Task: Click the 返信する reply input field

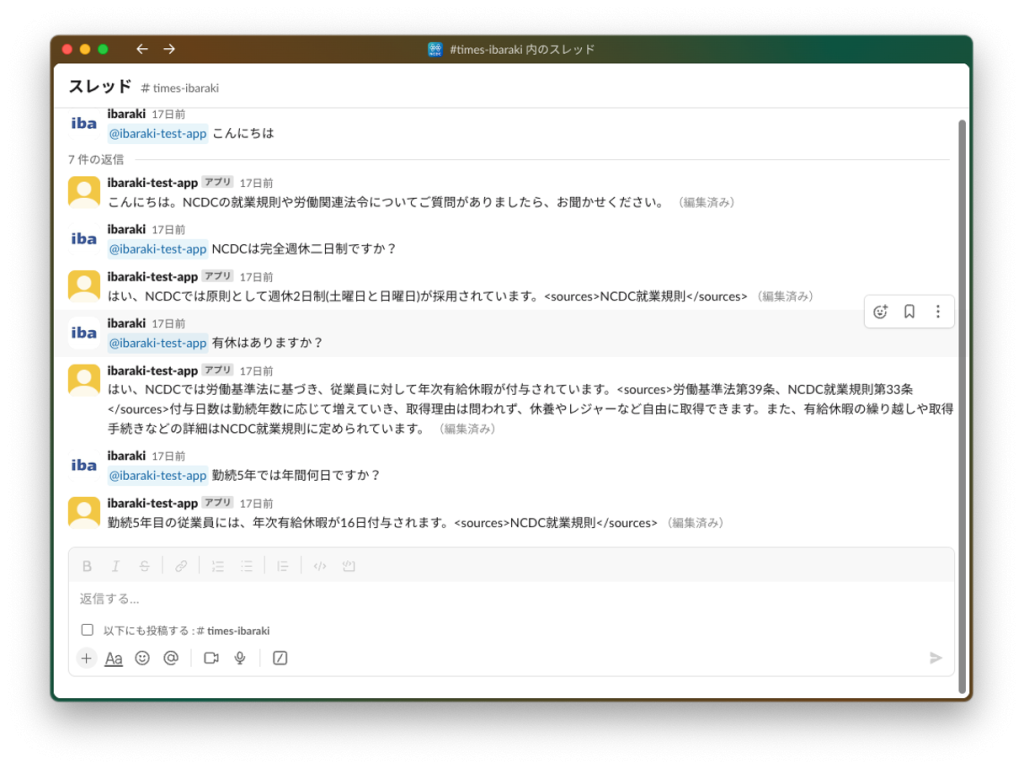Action: coord(500,599)
